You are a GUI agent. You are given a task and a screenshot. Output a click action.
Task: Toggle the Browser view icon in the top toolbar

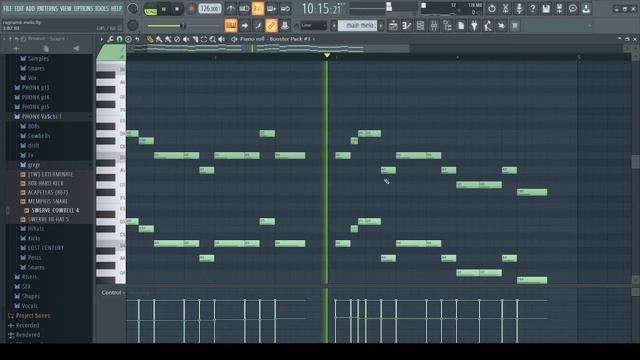(447, 26)
